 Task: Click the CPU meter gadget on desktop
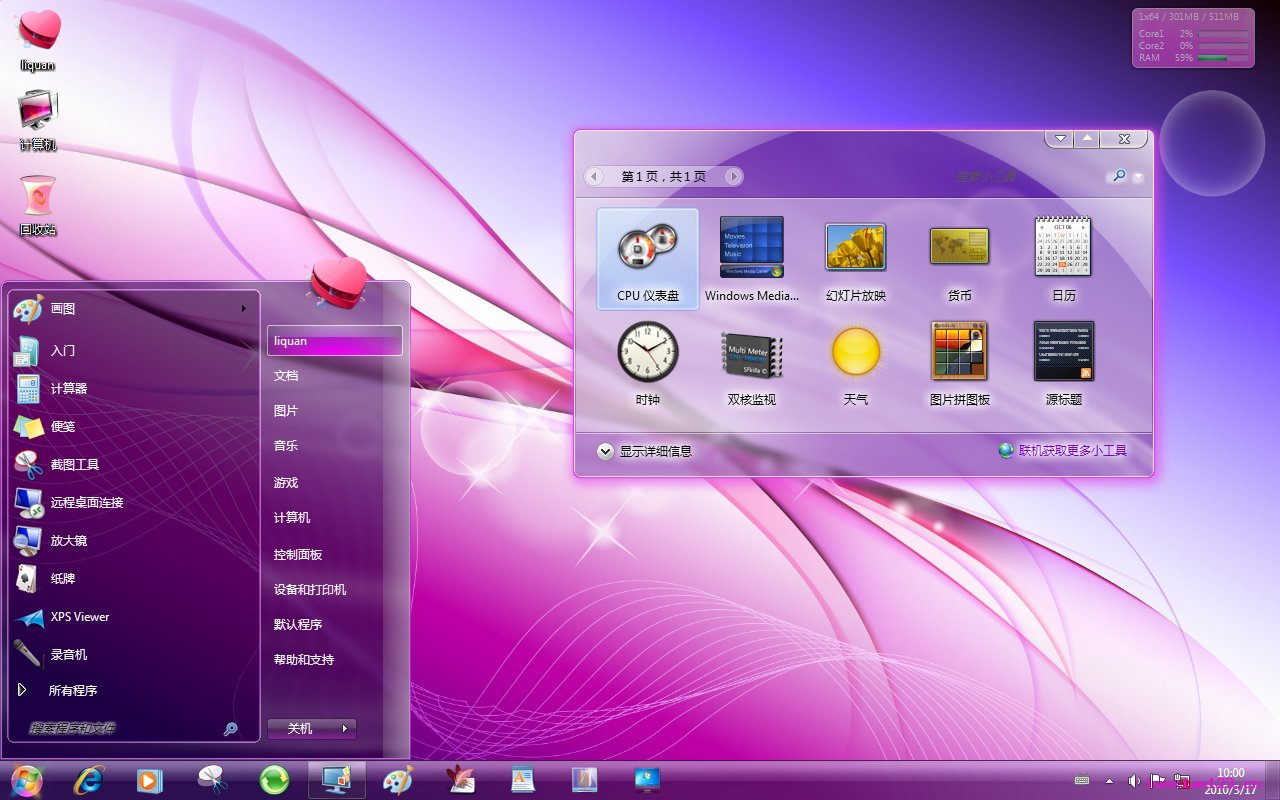click(1193, 38)
